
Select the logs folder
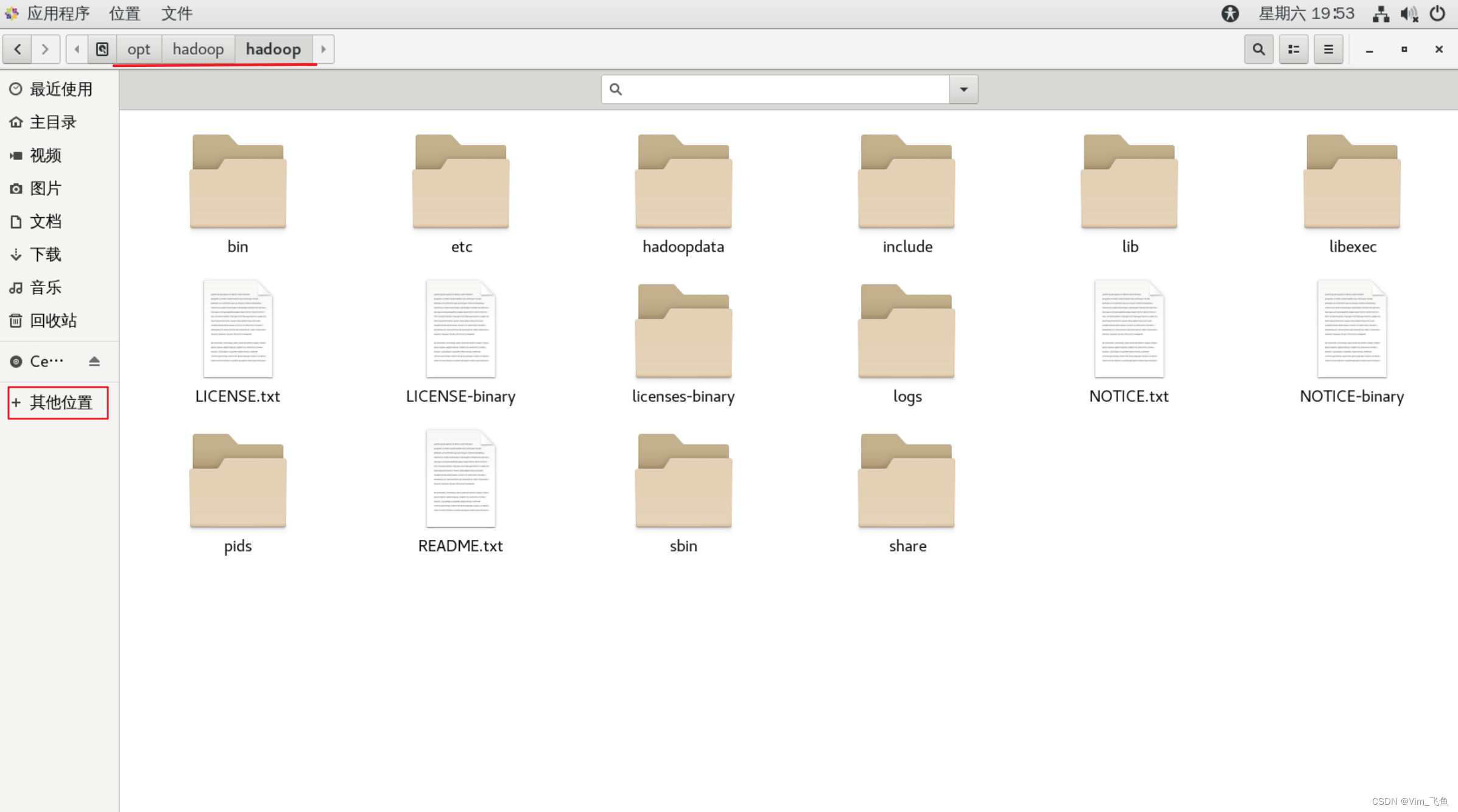click(907, 344)
